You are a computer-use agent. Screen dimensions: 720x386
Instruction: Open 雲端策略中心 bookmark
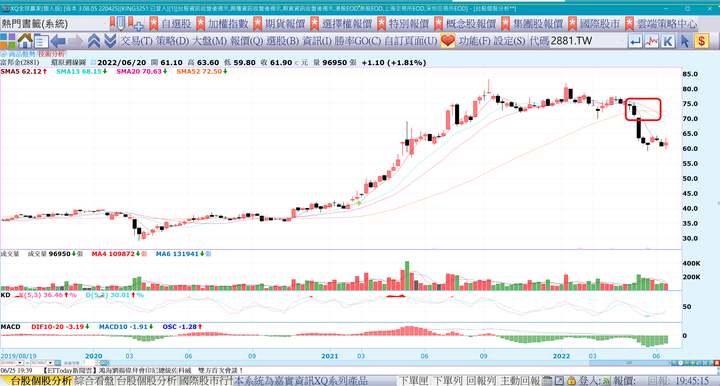click(661, 23)
